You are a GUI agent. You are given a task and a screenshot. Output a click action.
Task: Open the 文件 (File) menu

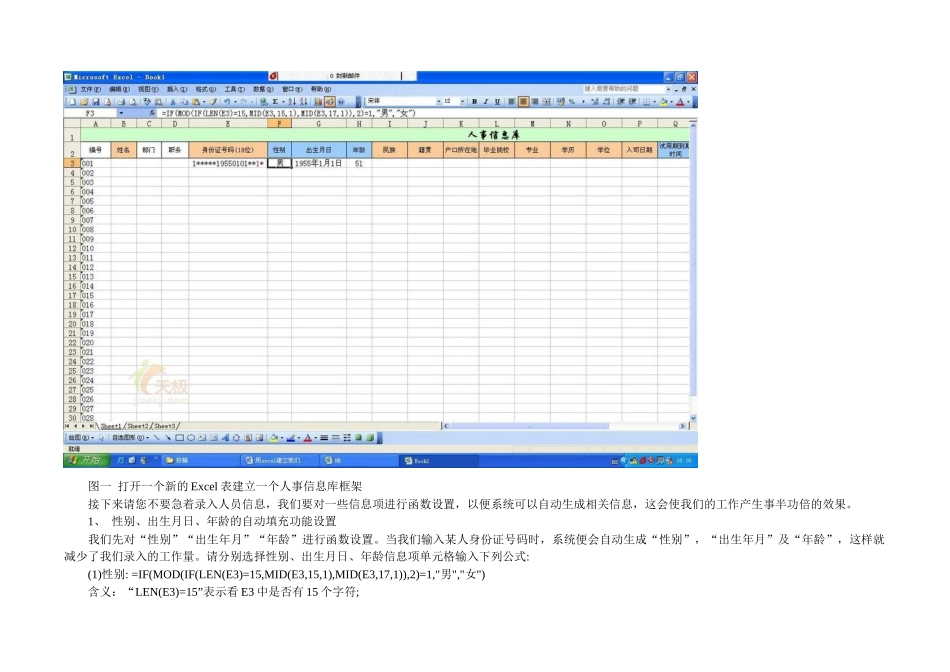point(90,89)
